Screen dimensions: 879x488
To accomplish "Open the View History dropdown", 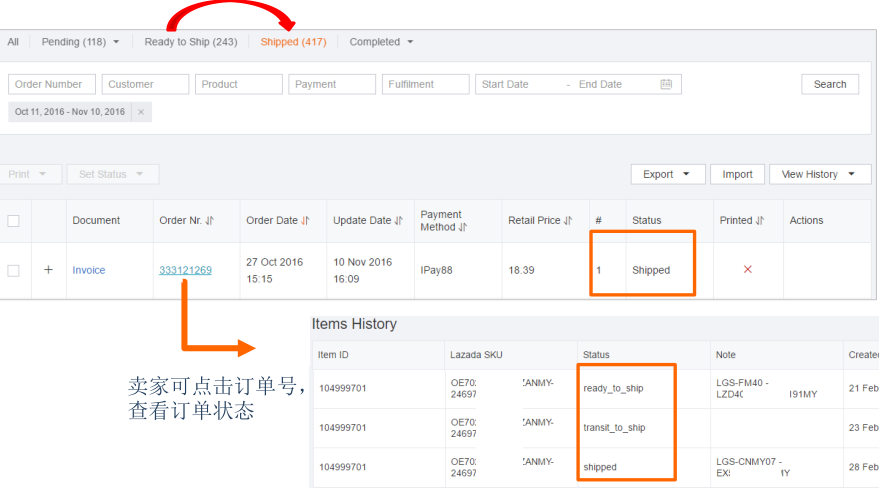I will click(820, 174).
